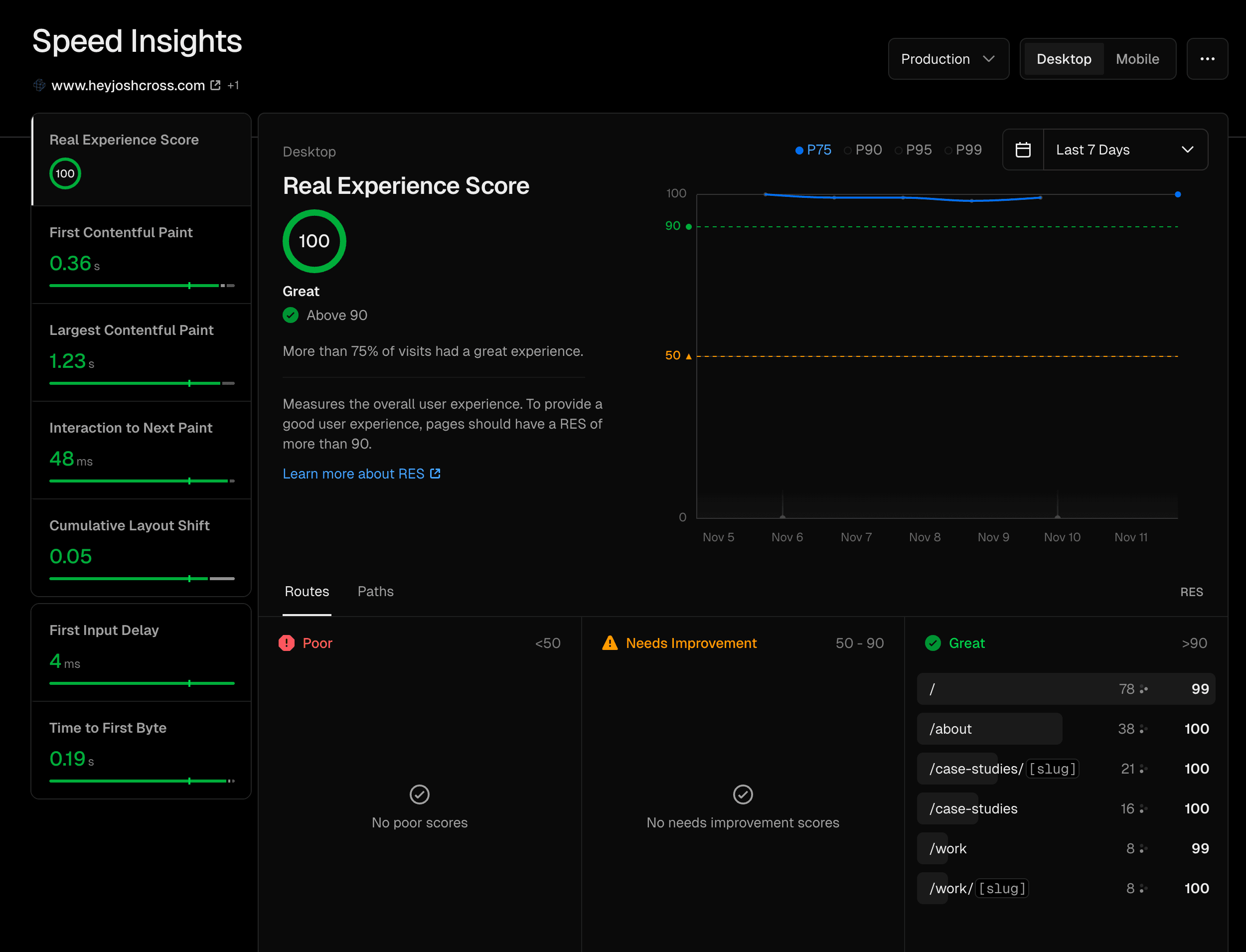The width and height of the screenshot is (1246, 952).
Task: Open the Production environment dropdown
Action: tap(948, 58)
